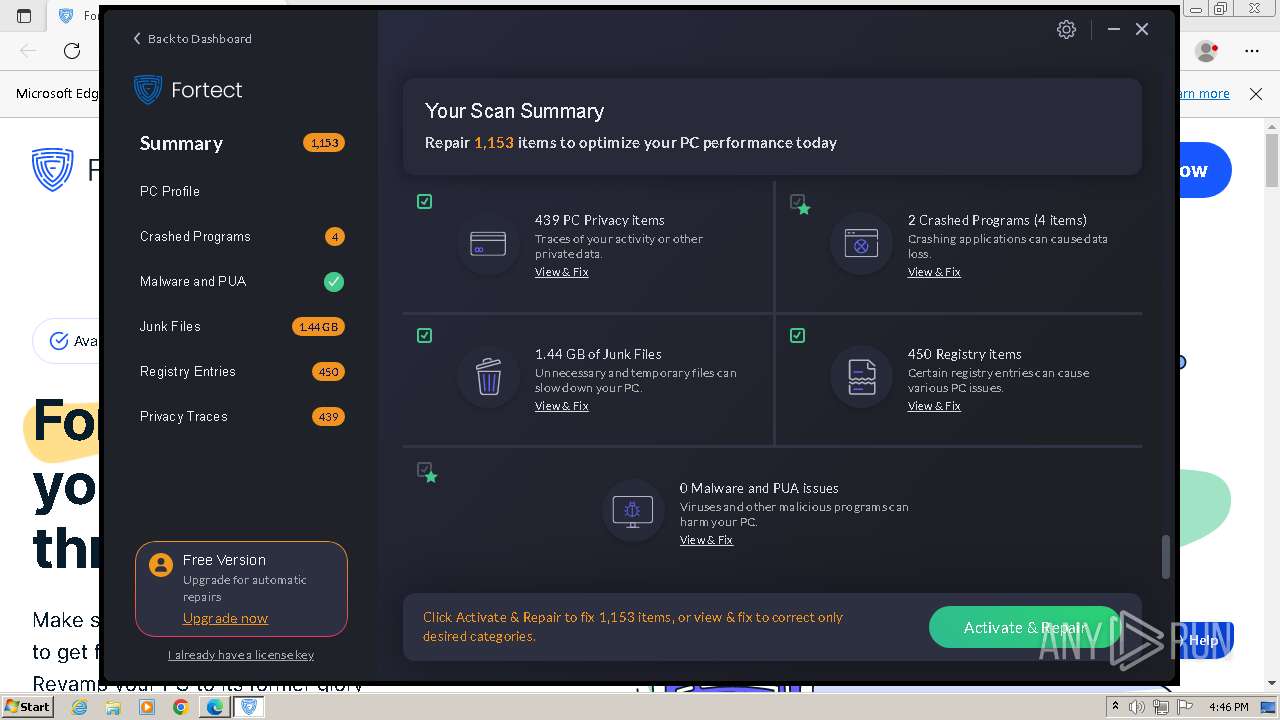Uncheck the Junk Files checkbox
Screen dimensions: 1280x720
point(424,336)
